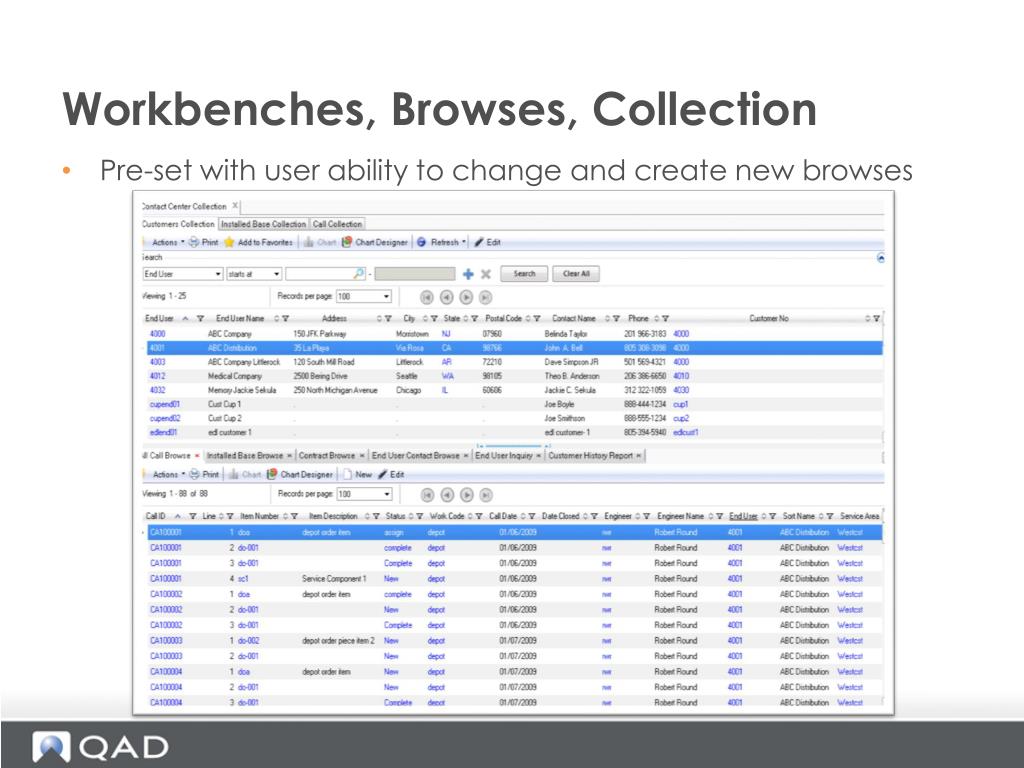Open Records per page dropdown beside Viewing 1 - 88

(x=387, y=494)
